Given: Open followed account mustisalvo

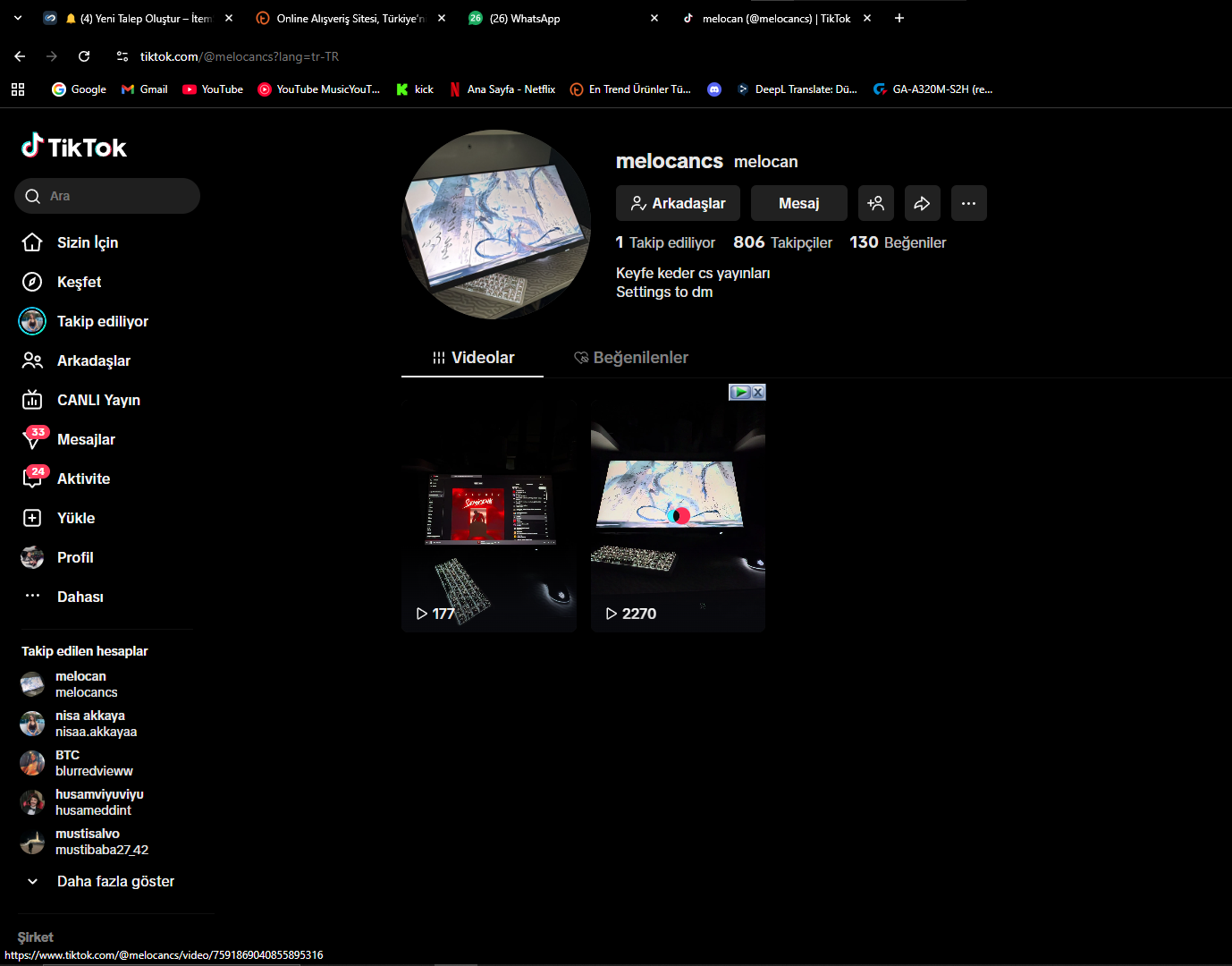Looking at the screenshot, I should tap(85, 842).
